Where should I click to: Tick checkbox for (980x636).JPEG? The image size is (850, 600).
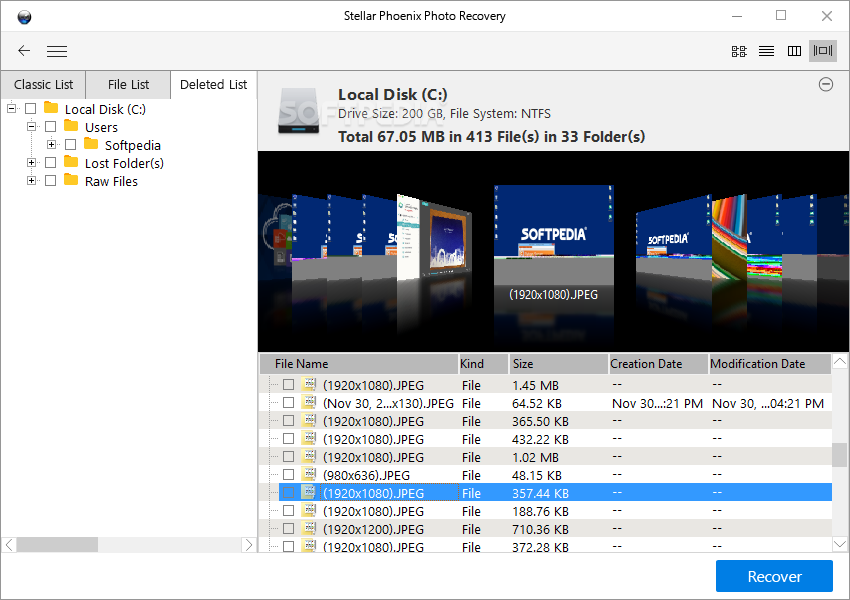pos(288,475)
